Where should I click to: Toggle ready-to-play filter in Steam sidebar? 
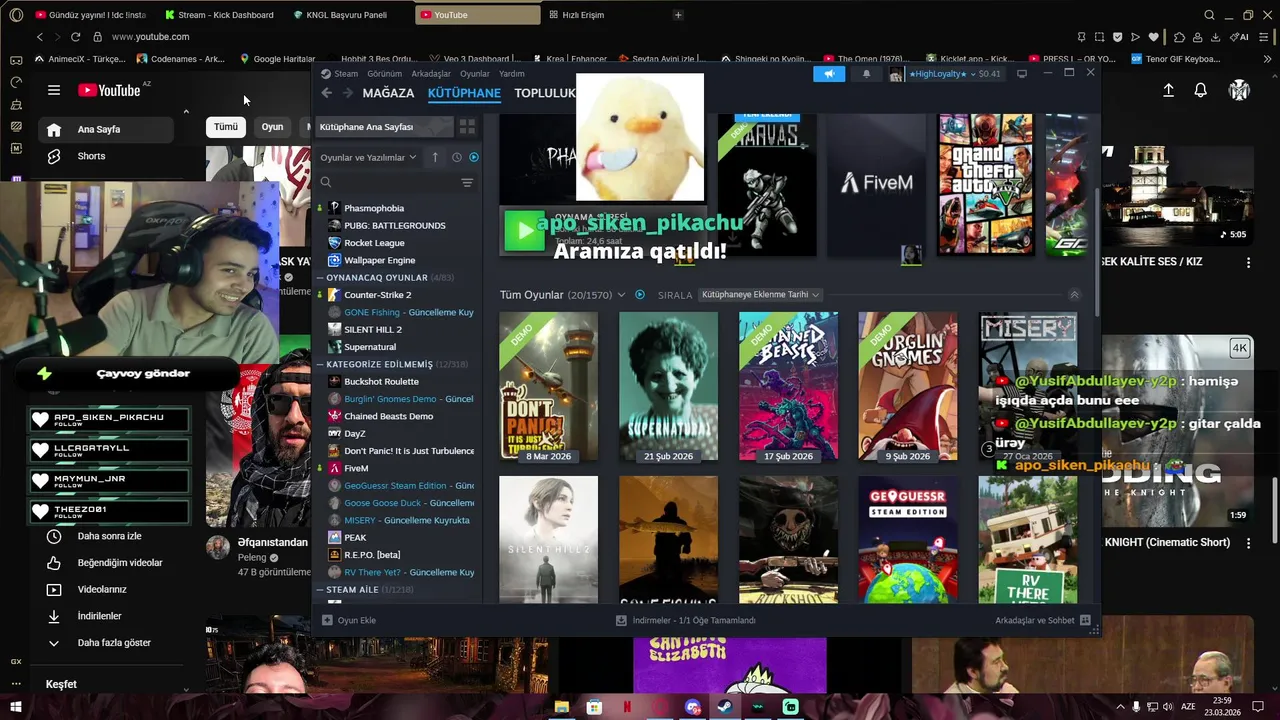(x=474, y=157)
